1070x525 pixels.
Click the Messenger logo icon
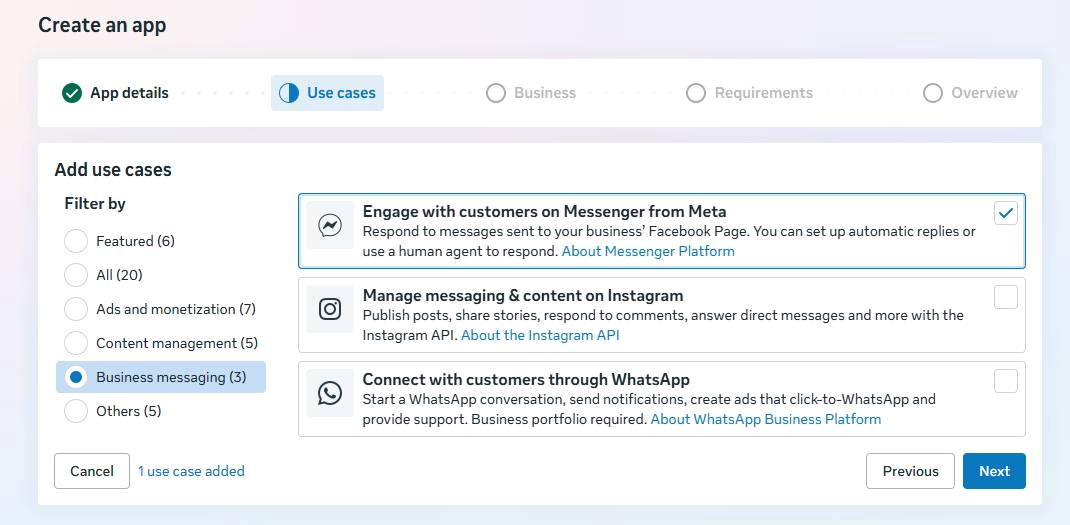[x=330, y=225]
